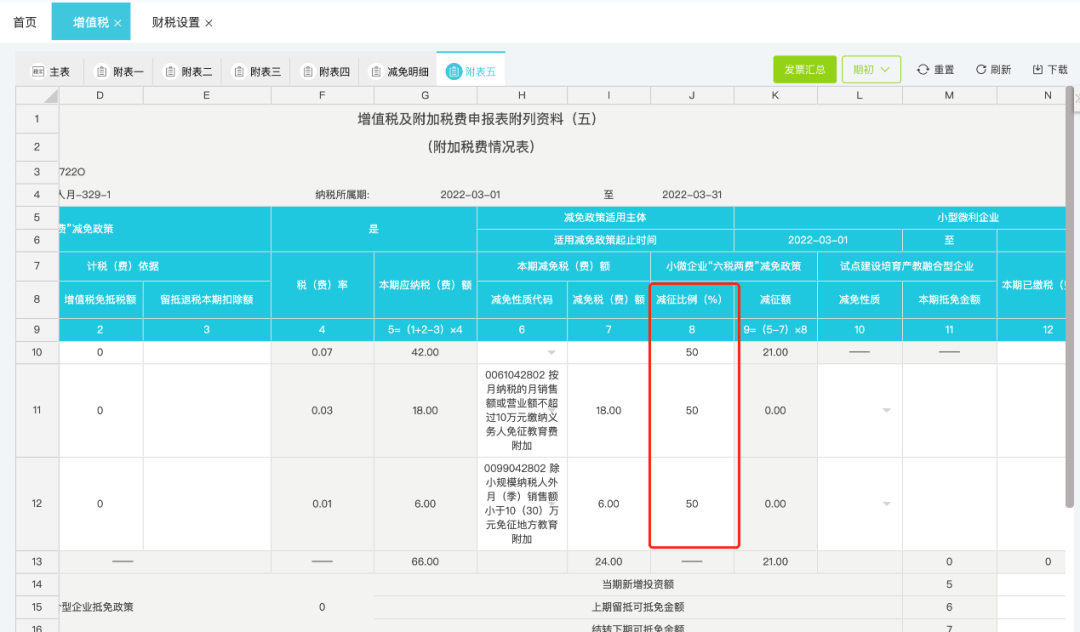Click the 当期新增投资额 cell

[638, 584]
